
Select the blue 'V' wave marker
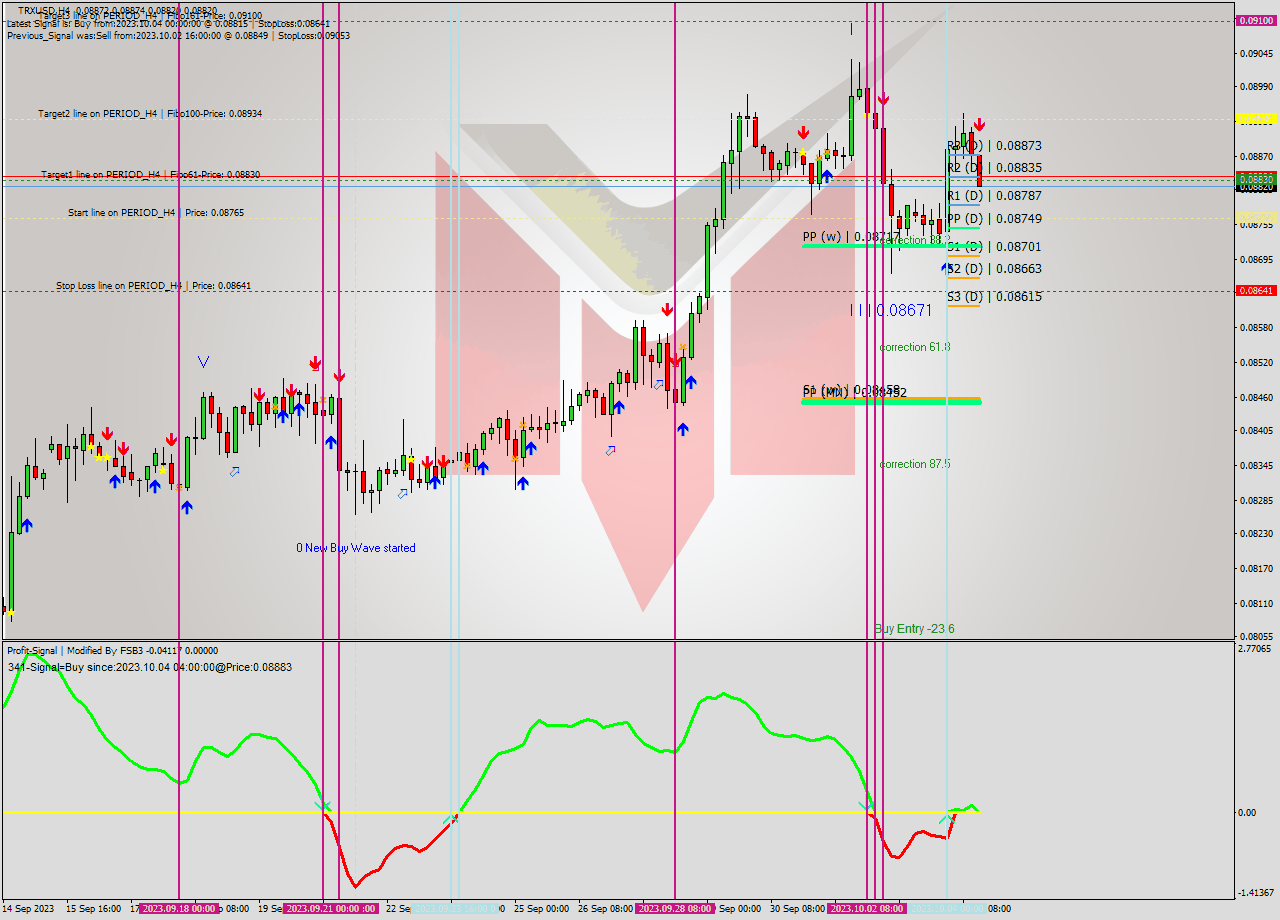click(204, 361)
